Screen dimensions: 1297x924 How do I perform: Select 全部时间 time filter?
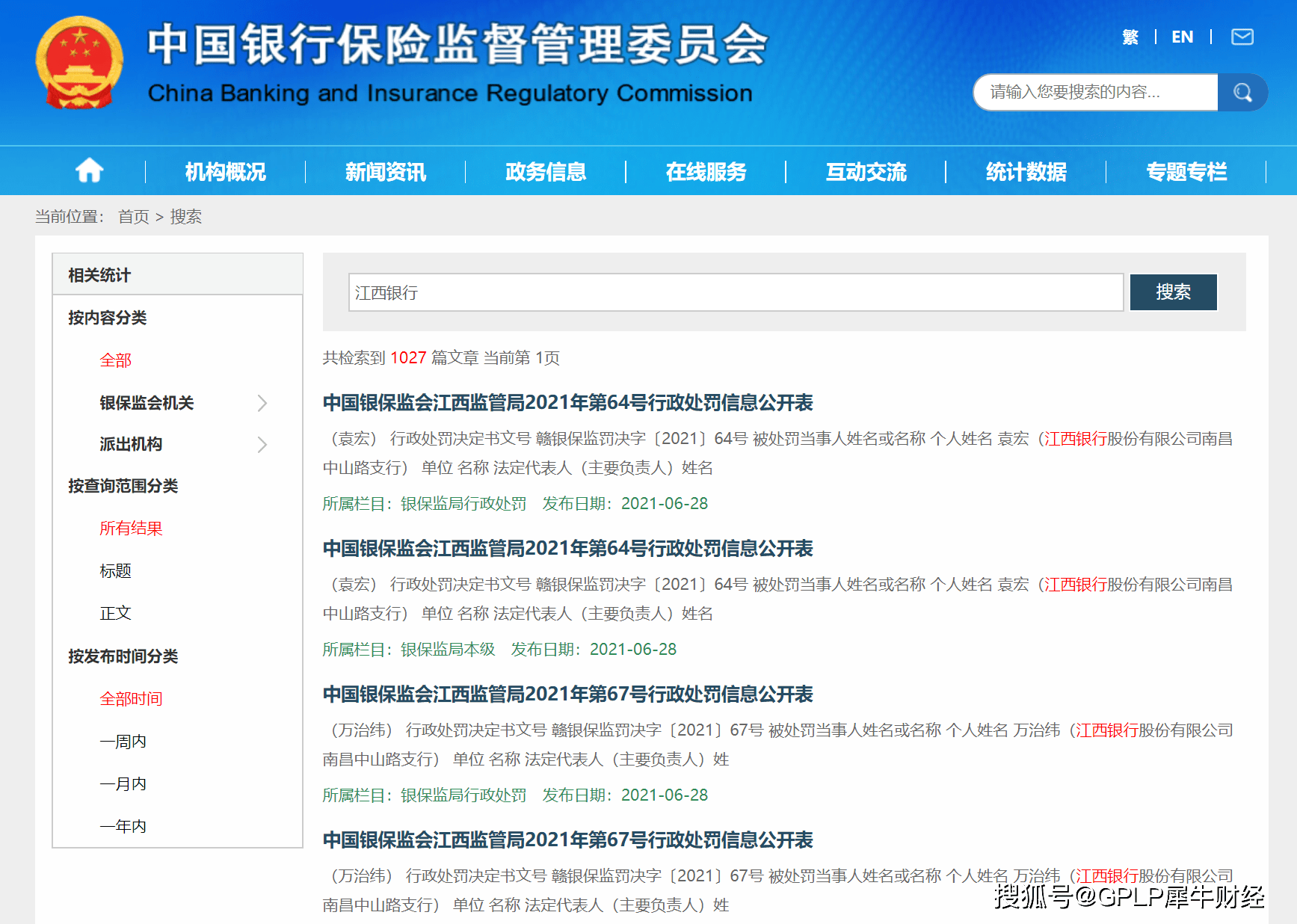point(131,699)
